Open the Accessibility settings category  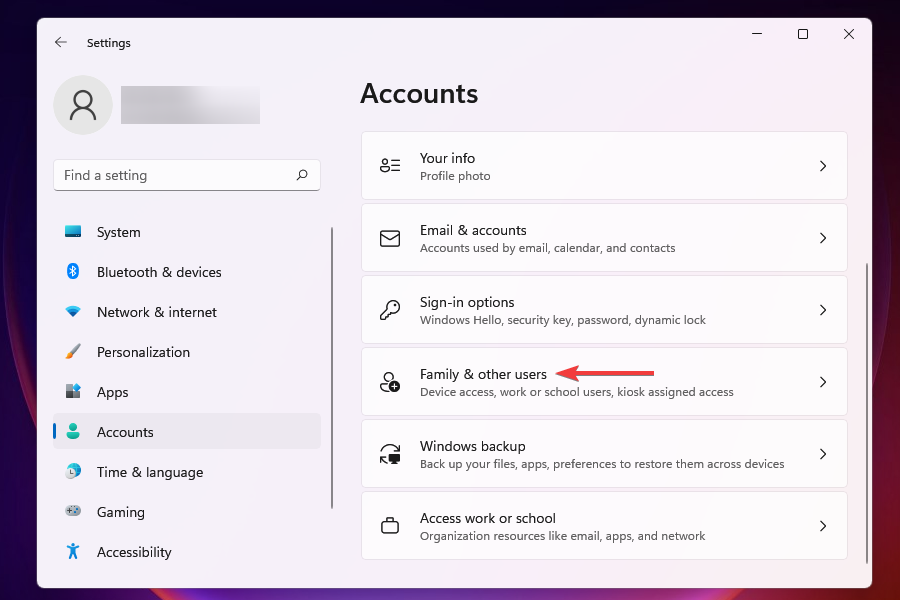click(x=133, y=552)
